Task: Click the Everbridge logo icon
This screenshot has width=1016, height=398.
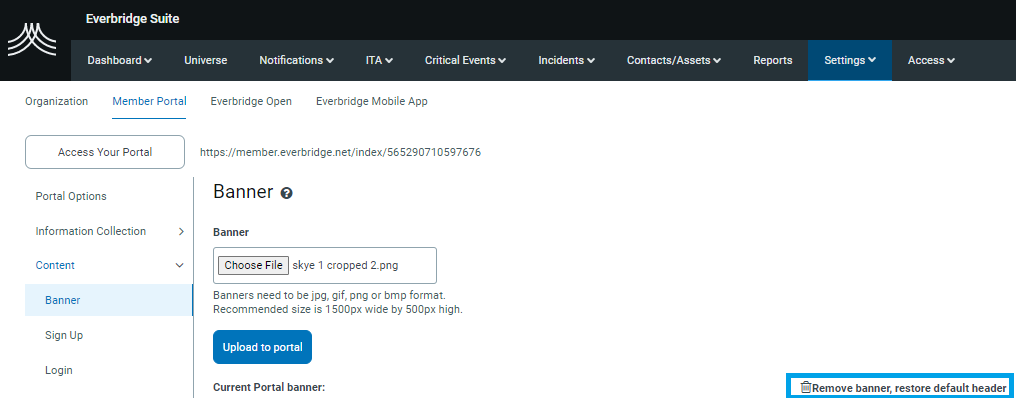Action: [x=32, y=40]
